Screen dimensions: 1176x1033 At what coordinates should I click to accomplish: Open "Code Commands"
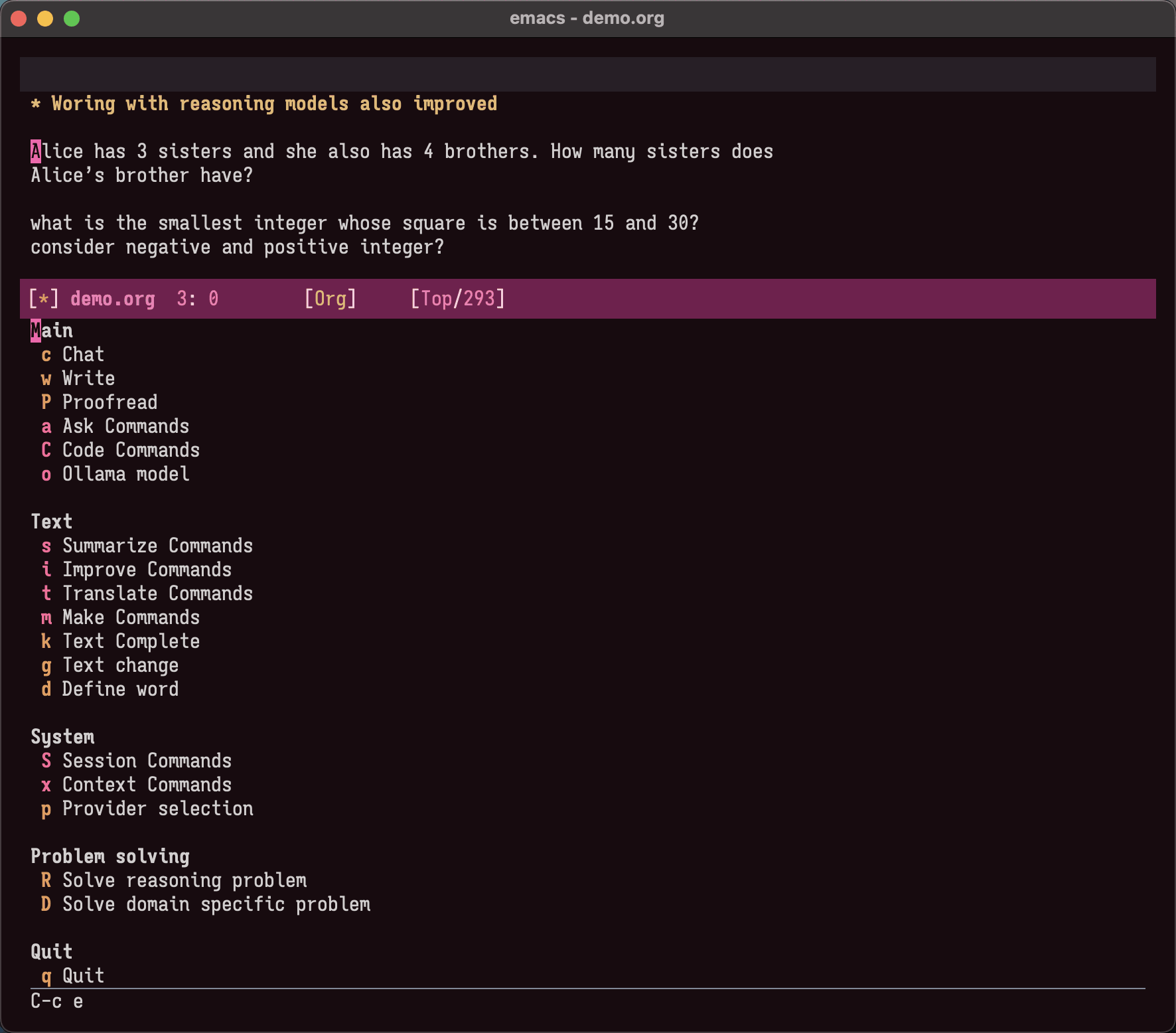(x=130, y=450)
